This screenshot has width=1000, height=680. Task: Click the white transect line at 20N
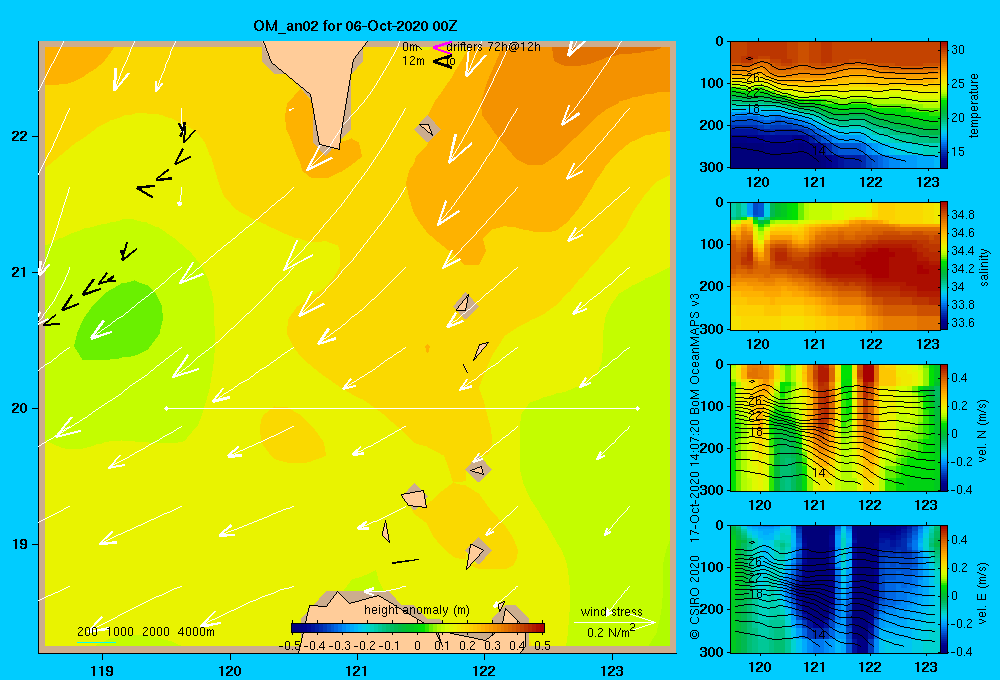coord(402,408)
